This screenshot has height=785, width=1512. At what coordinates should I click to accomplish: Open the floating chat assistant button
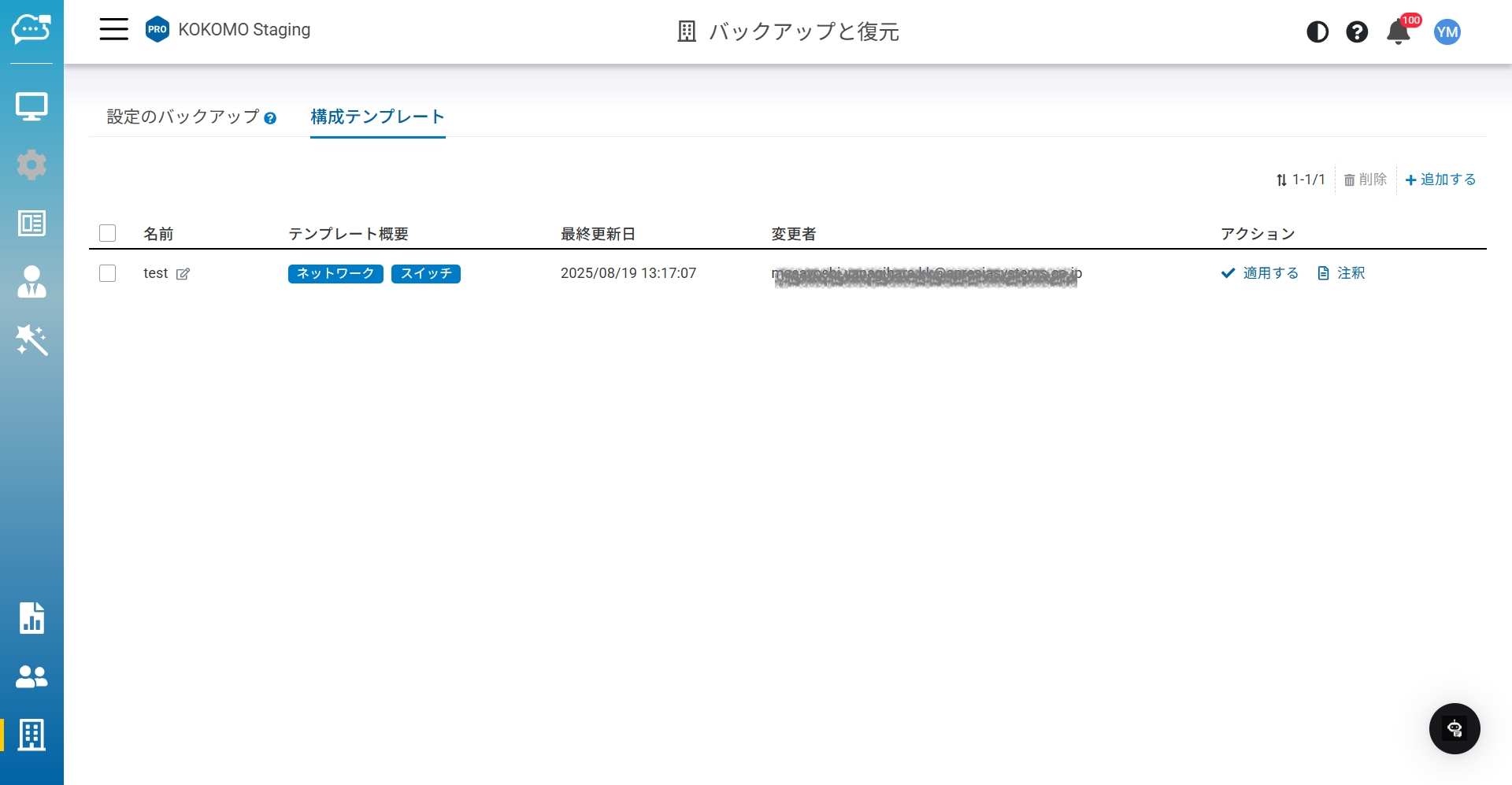pyautogui.click(x=1455, y=728)
